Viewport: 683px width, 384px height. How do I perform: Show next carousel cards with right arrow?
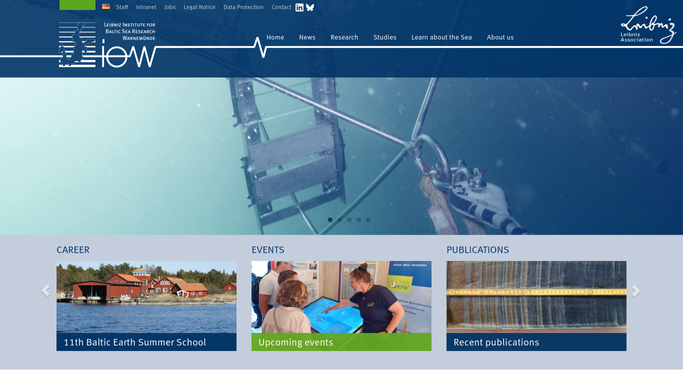pos(636,290)
